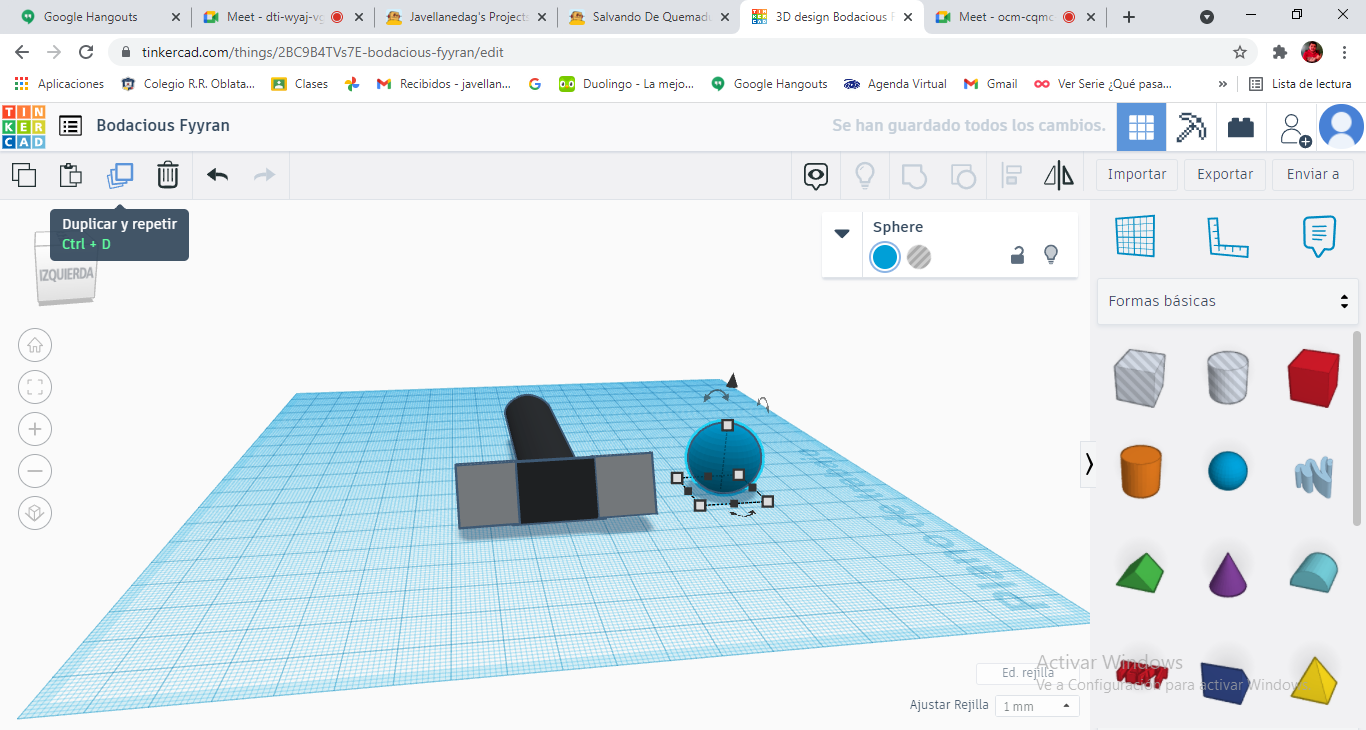This screenshot has width=1366, height=730.
Task: Toggle sphere visibility bulb in inspector
Action: pyautogui.click(x=1051, y=255)
